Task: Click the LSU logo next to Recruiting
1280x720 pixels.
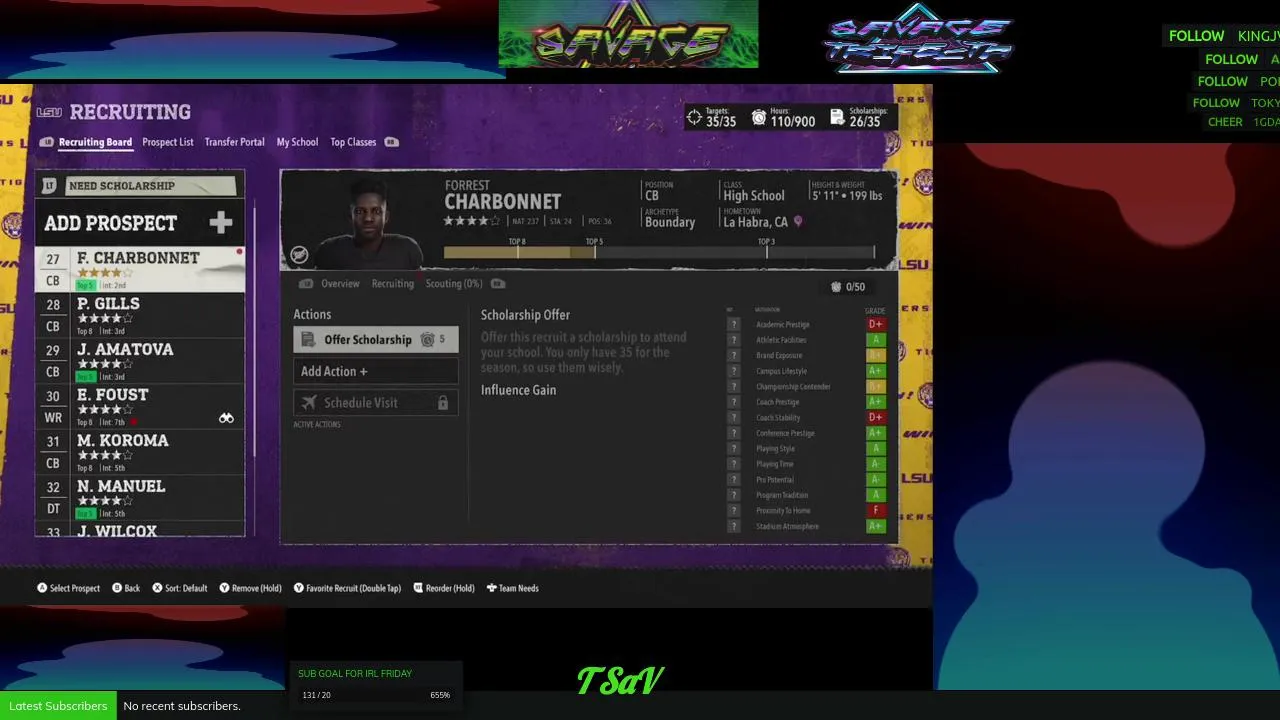Action: pos(49,112)
